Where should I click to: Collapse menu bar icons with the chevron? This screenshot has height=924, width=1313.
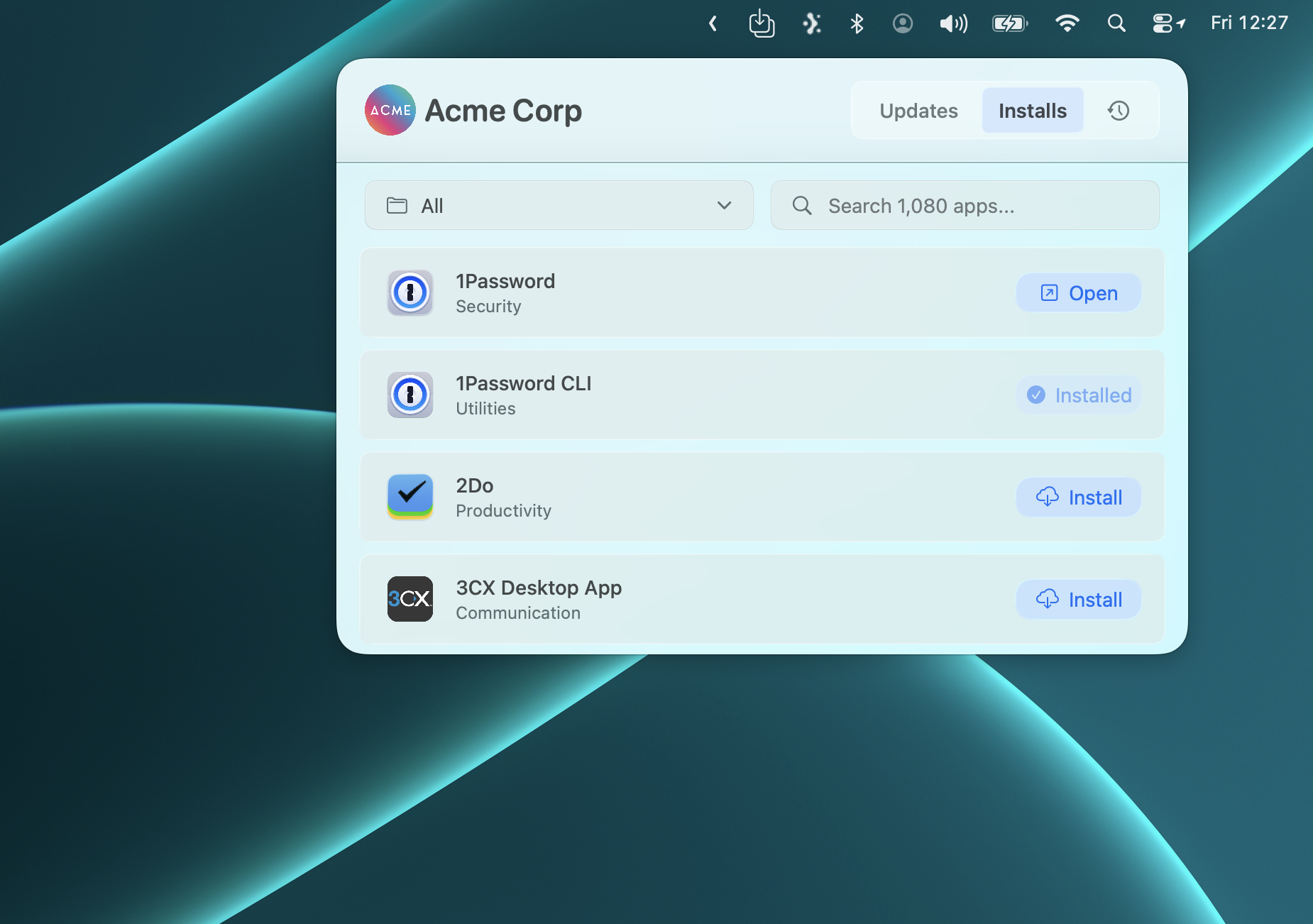[x=713, y=23]
